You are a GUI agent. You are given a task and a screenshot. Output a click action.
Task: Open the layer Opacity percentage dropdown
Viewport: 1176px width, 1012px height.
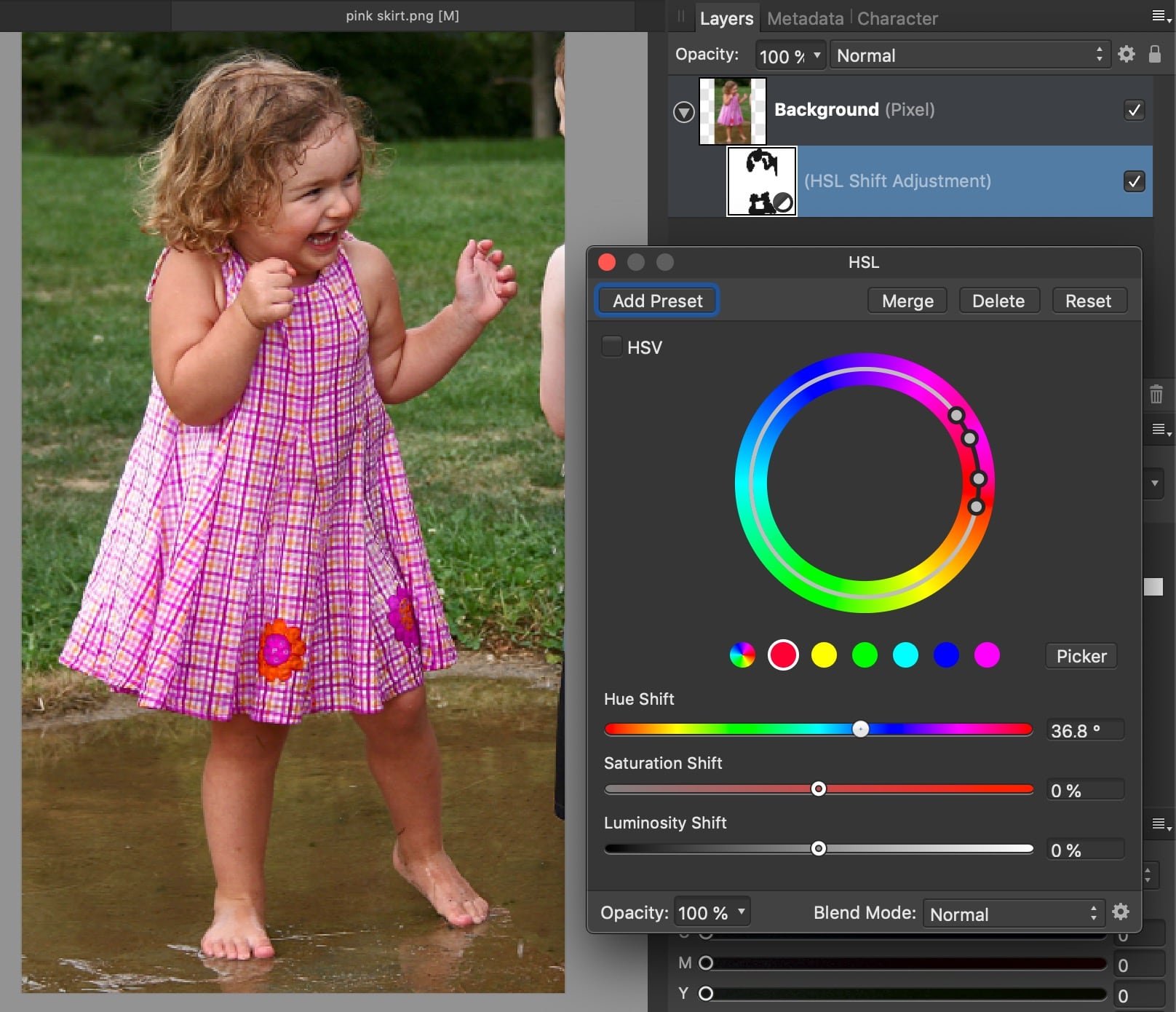[790, 55]
